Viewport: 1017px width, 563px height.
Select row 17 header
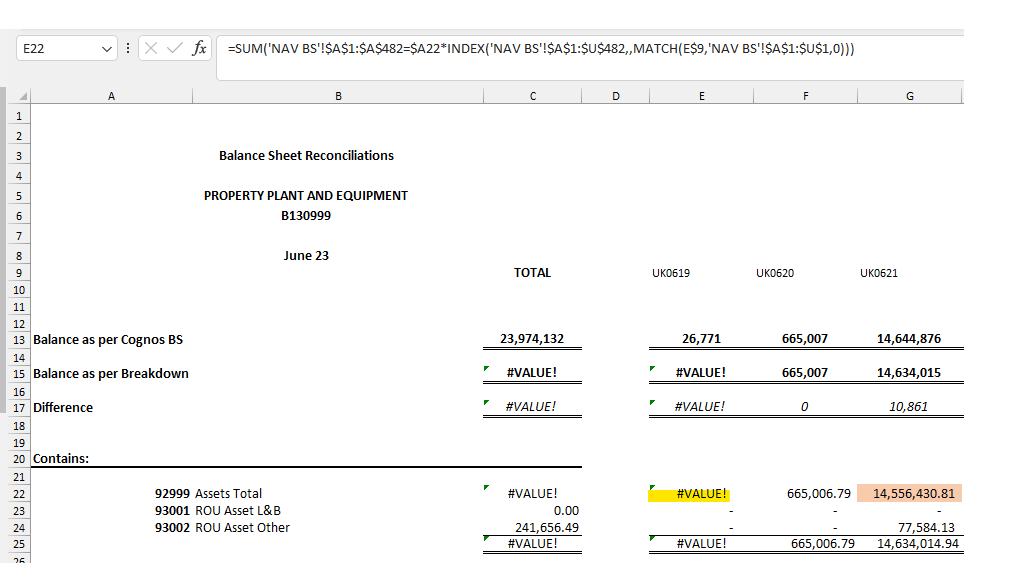pos(19,408)
